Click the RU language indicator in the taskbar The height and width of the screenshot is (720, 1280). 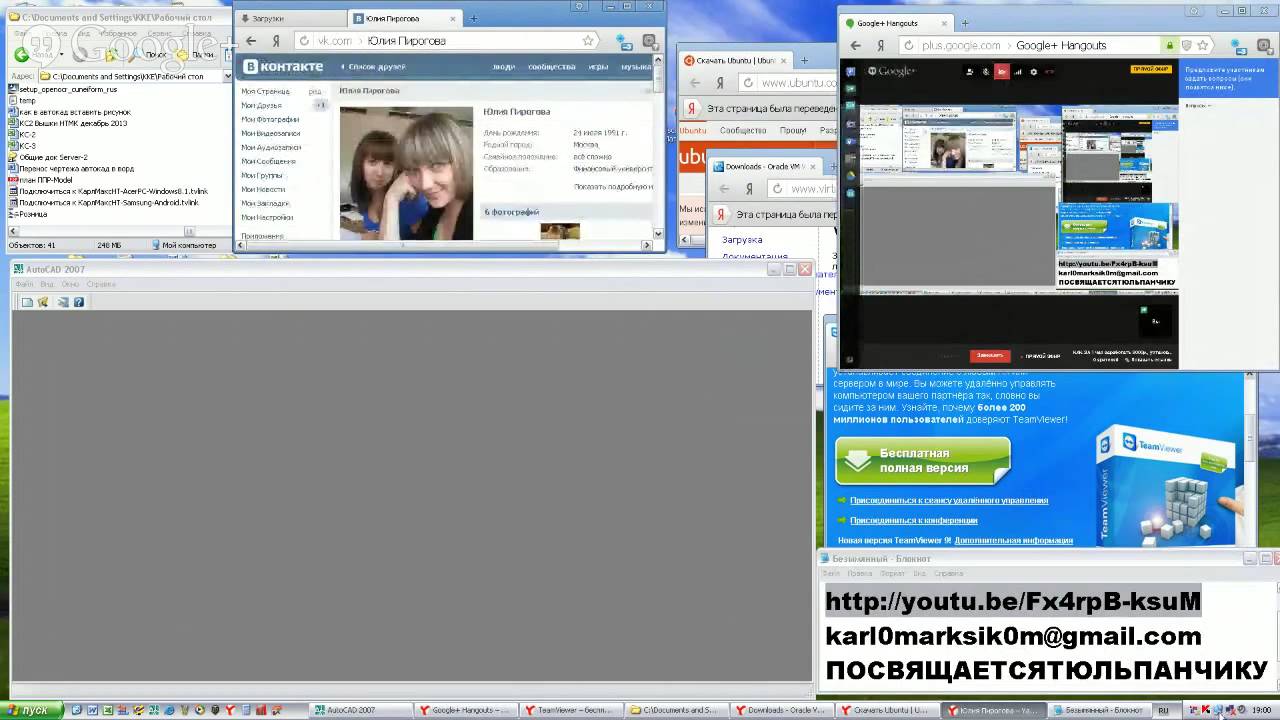coord(1164,710)
